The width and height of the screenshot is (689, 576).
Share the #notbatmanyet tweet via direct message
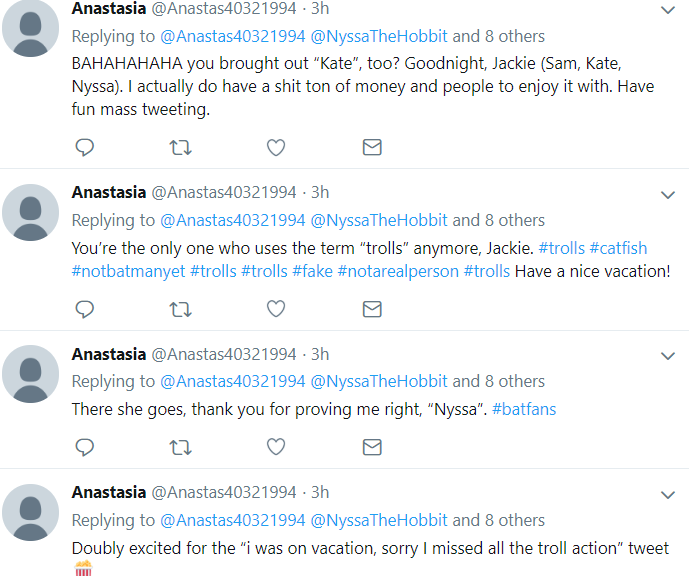click(372, 309)
